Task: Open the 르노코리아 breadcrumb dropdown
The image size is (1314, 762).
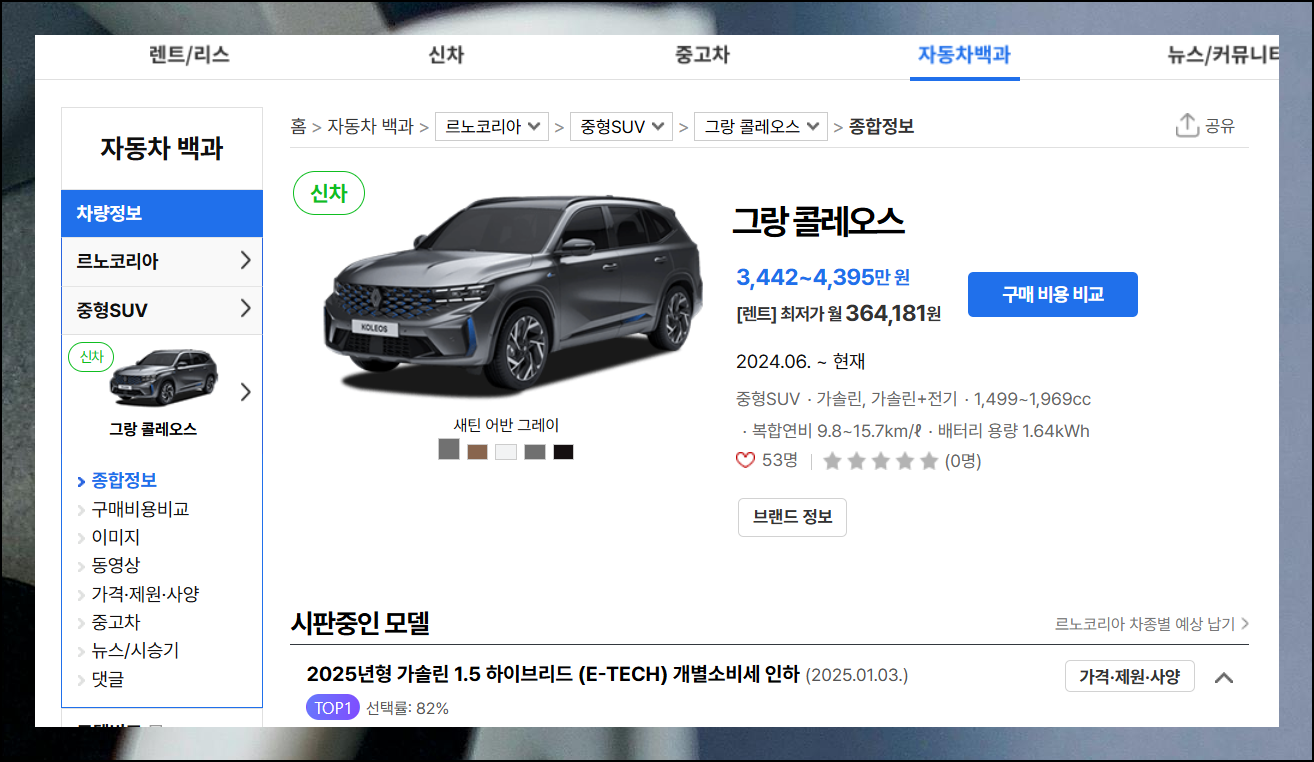Action: point(492,127)
